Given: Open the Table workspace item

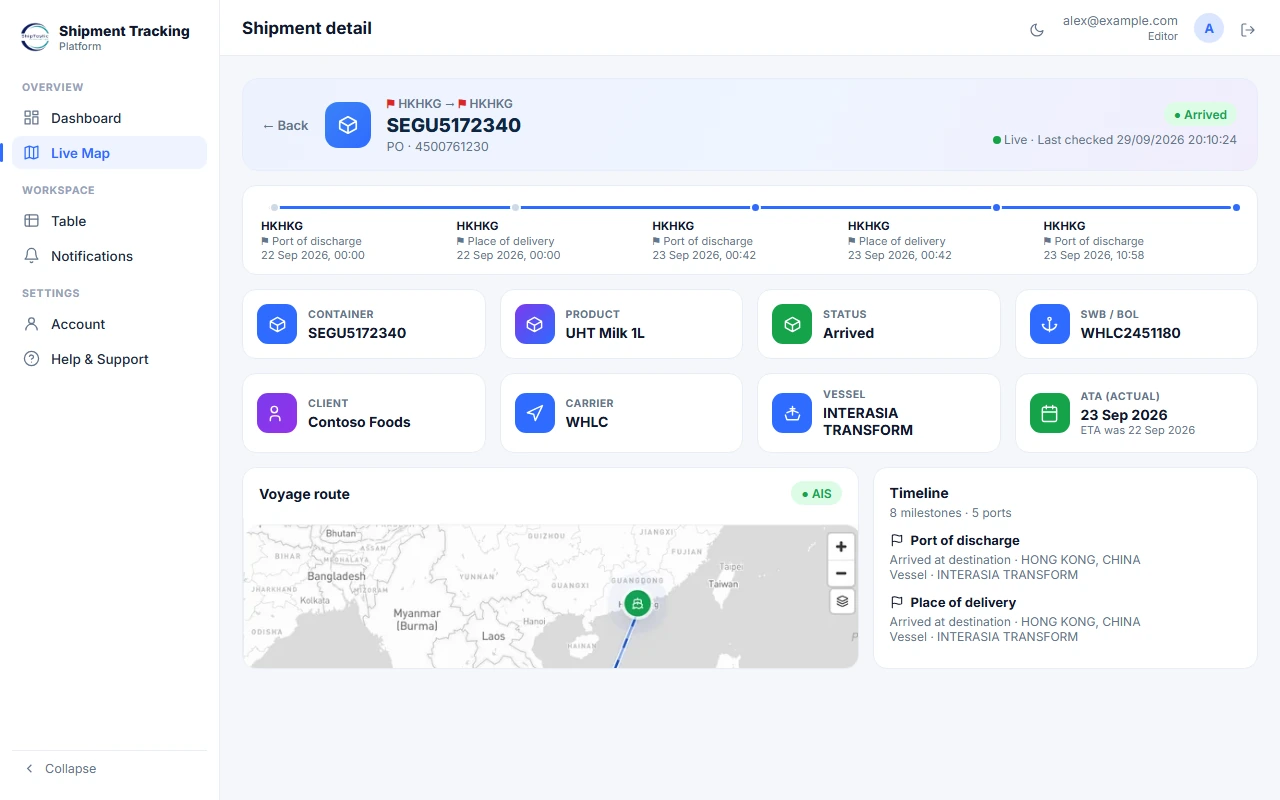Looking at the screenshot, I should [x=110, y=221].
